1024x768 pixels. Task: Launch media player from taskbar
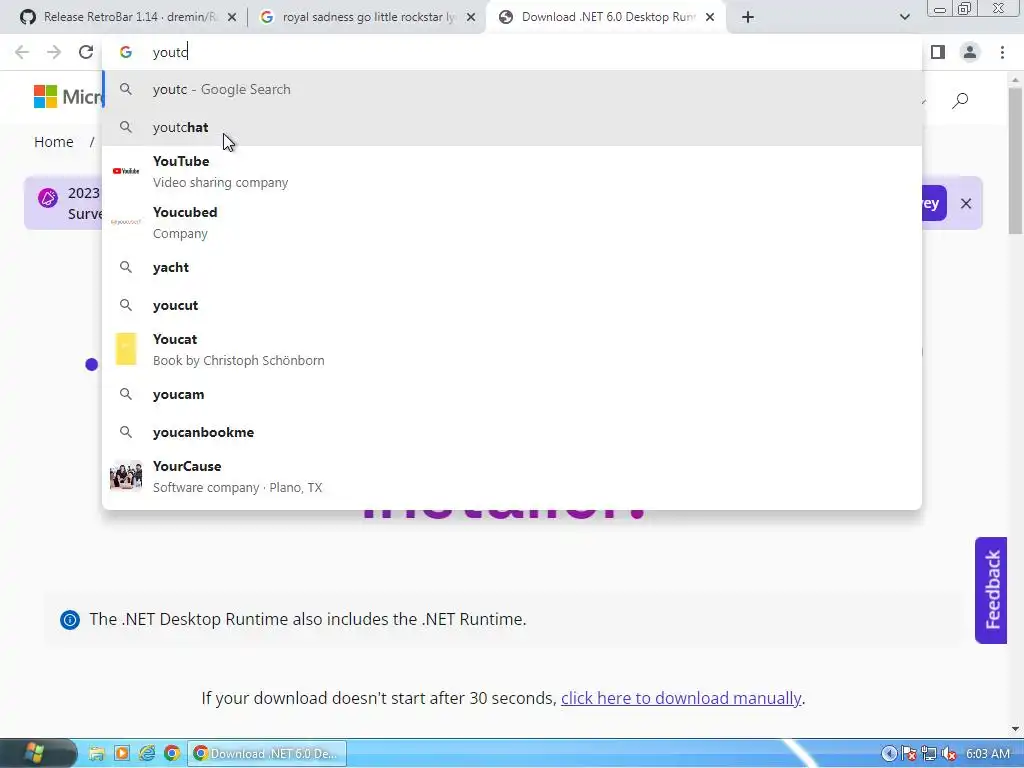click(121, 754)
